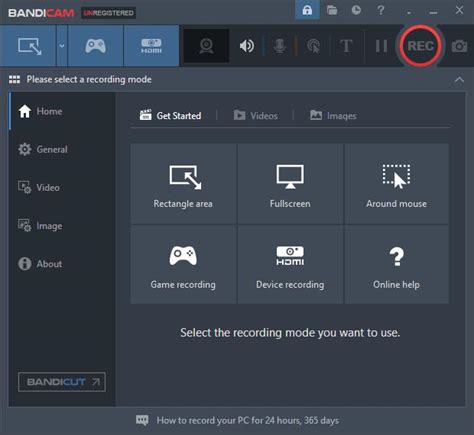
Task: Switch to the game recording mode toolbar icon
Action: point(96,46)
